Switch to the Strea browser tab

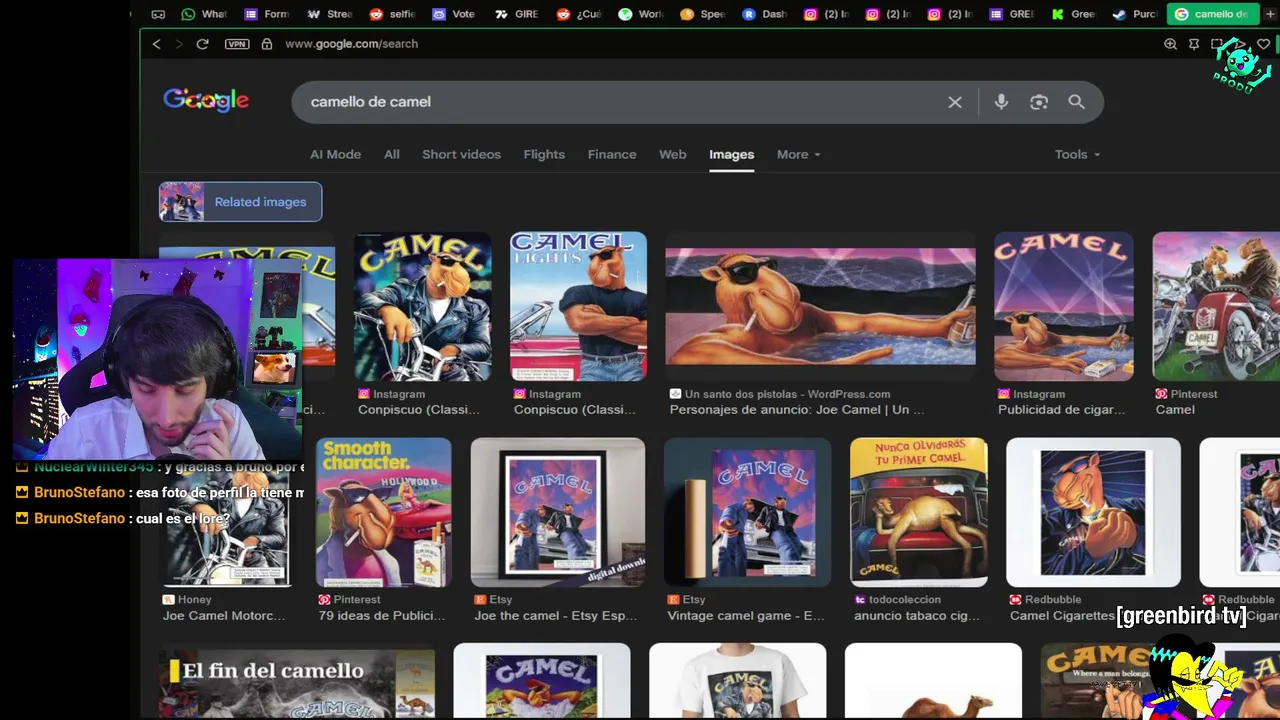pyautogui.click(x=329, y=14)
